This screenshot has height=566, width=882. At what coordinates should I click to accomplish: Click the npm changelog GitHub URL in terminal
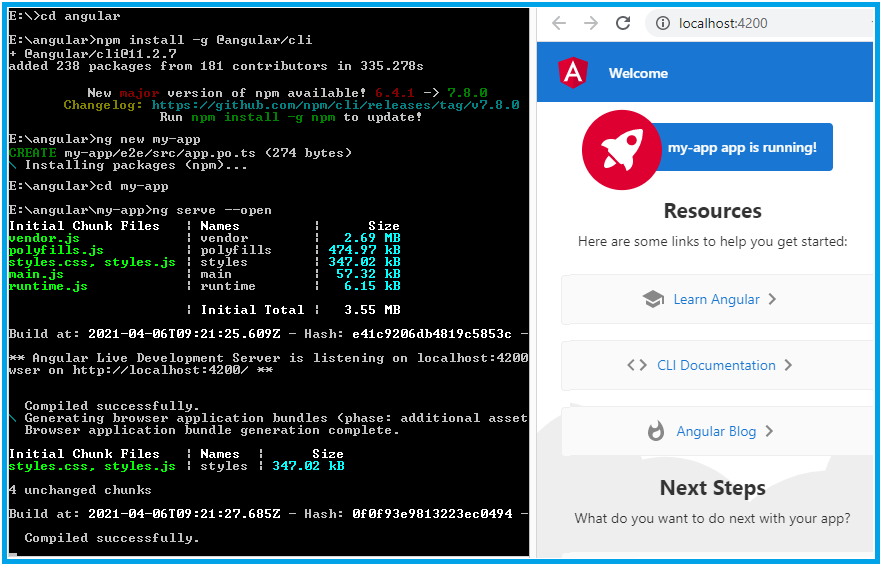335,105
